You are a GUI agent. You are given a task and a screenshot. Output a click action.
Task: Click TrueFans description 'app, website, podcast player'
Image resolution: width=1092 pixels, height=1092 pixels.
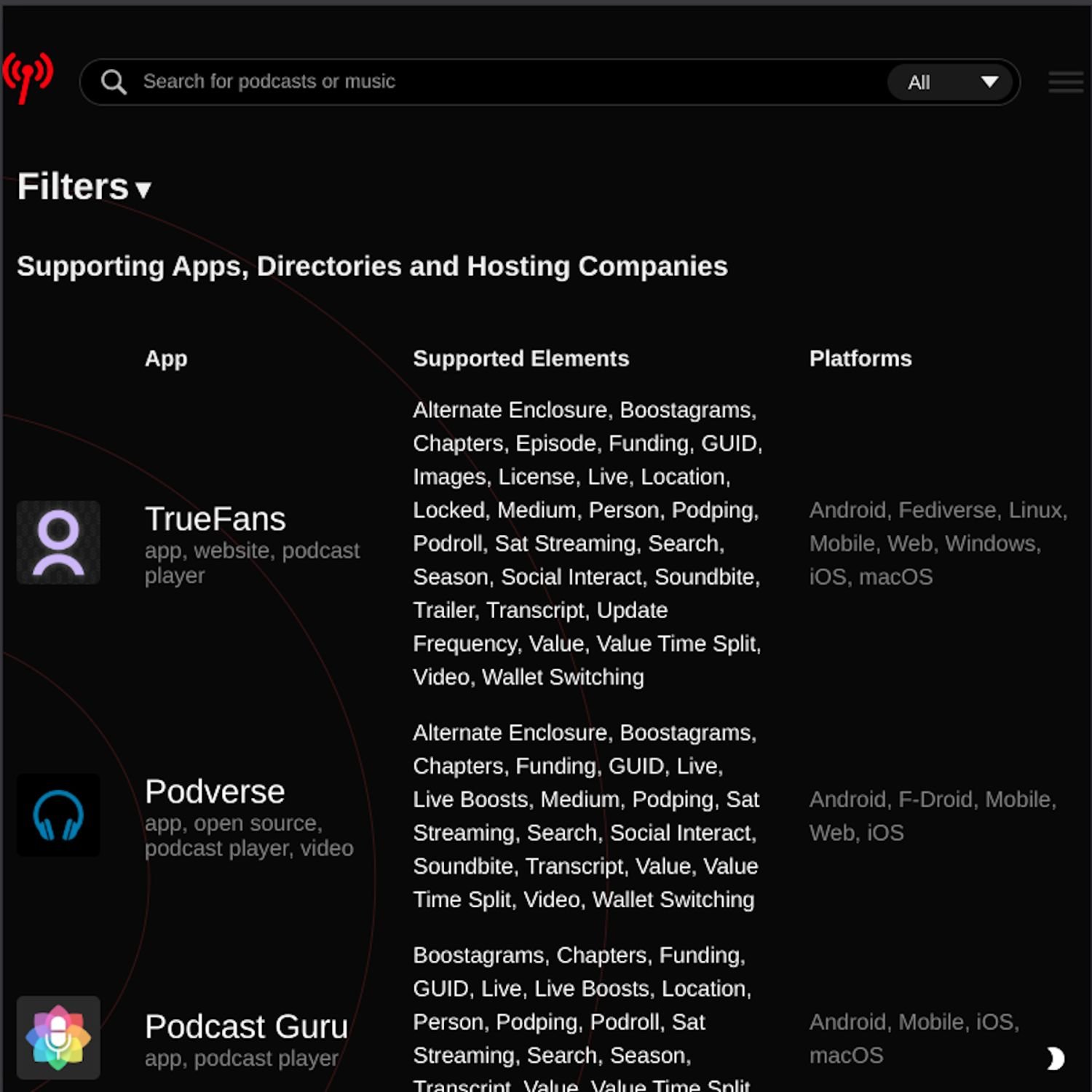point(252,563)
